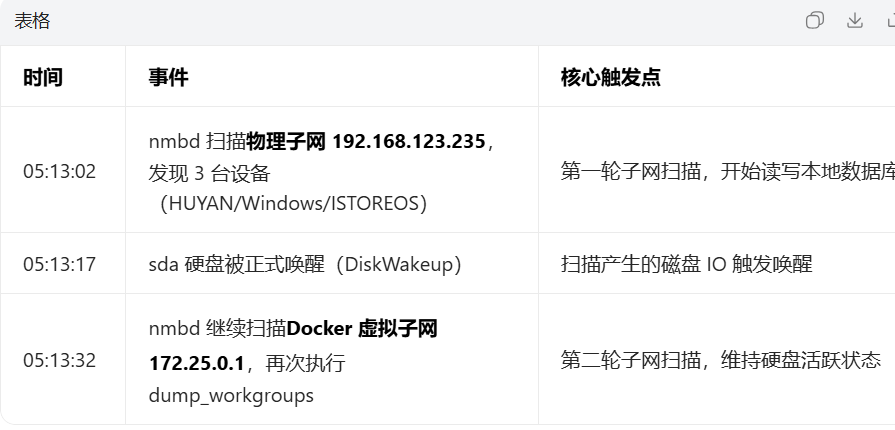Click the bold 192.168.123.235 subnet text
Viewport: 895px width, 430px height.
click(x=410, y=141)
